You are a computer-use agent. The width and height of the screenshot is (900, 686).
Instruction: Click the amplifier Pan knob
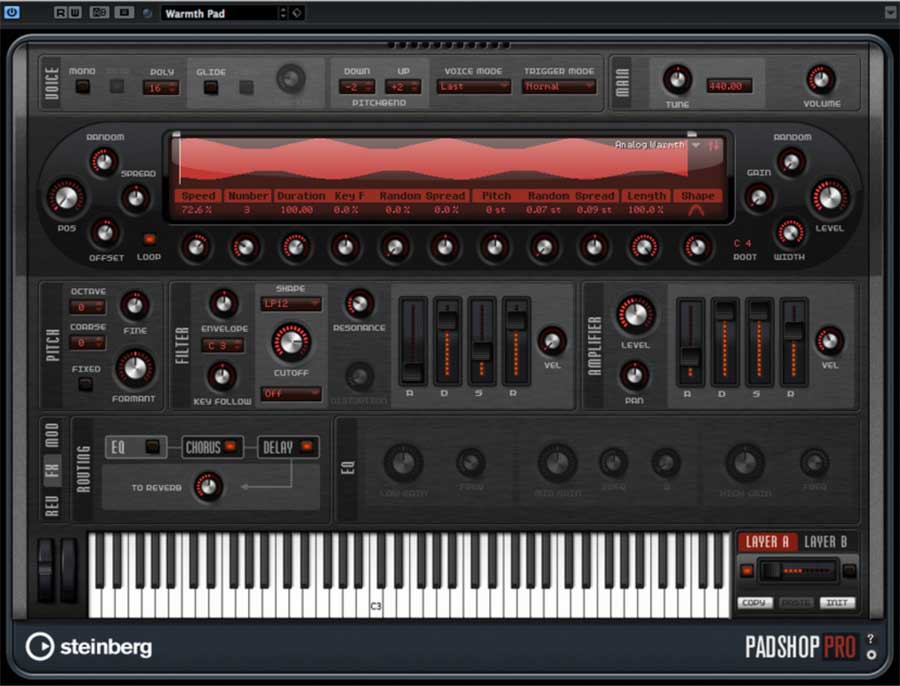tap(634, 375)
